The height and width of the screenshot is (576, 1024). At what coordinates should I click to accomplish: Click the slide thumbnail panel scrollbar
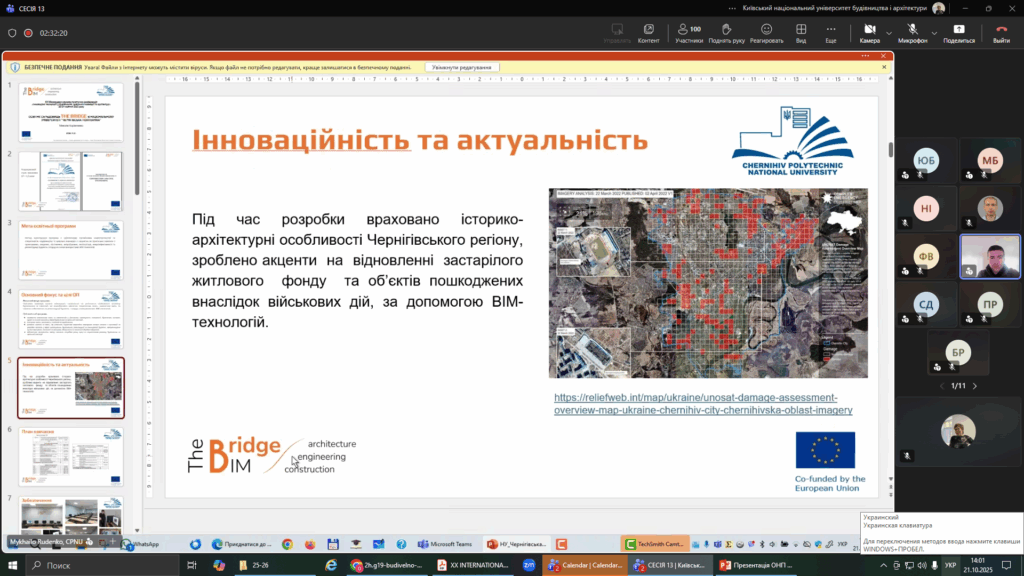pos(137,140)
